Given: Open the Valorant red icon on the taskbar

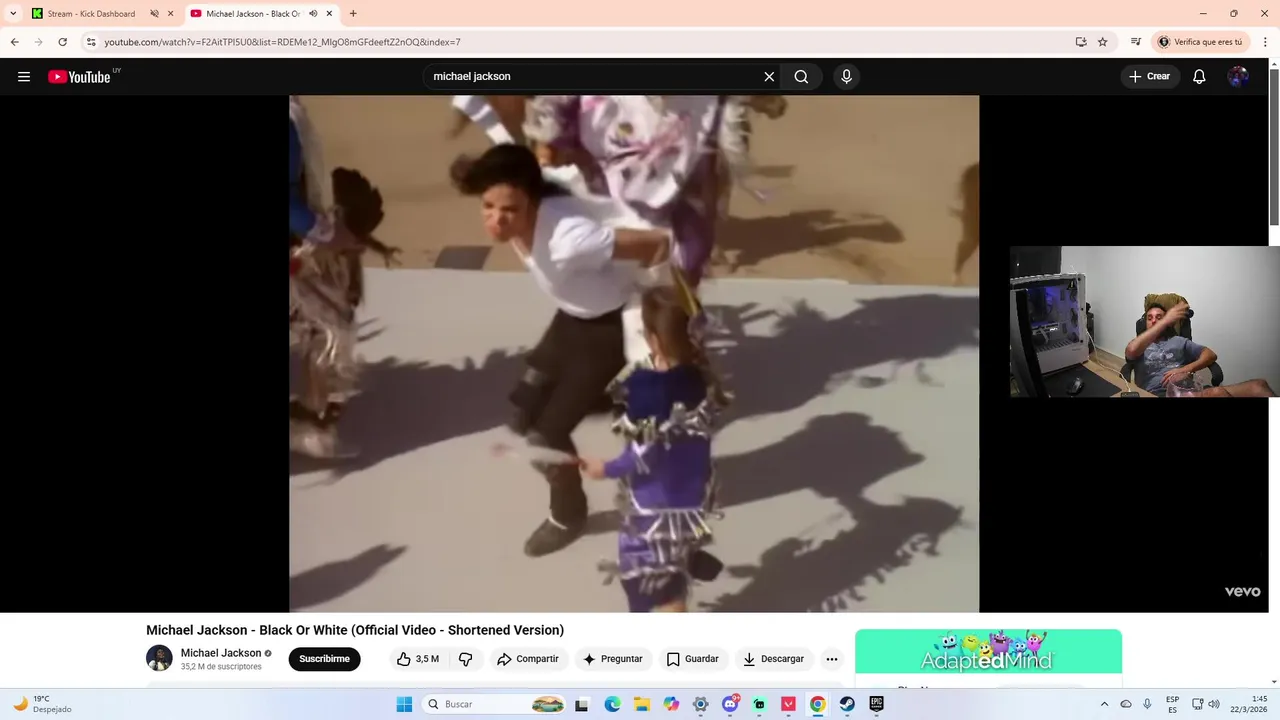Looking at the screenshot, I should tap(788, 704).
